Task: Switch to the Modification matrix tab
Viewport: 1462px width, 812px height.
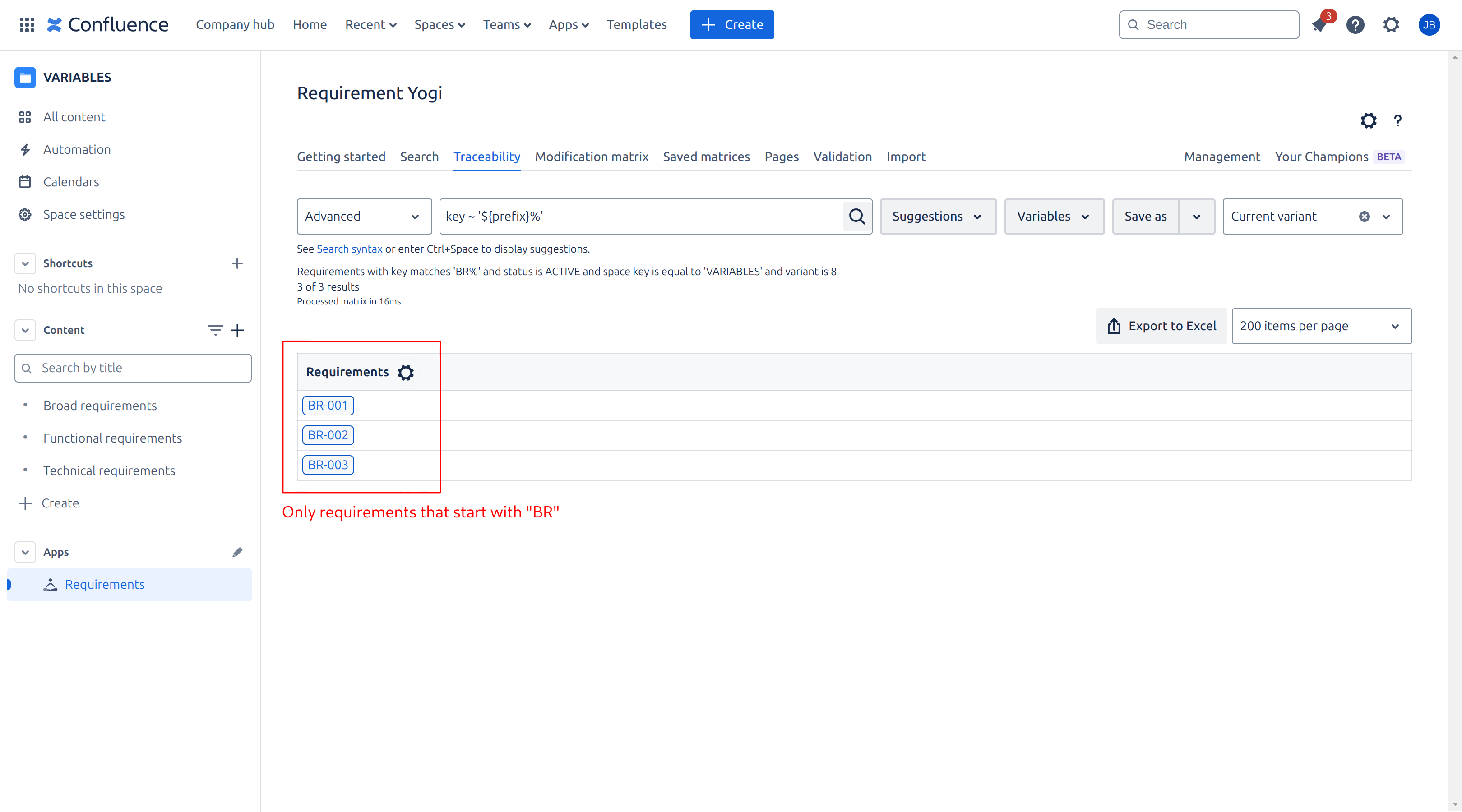Action: click(592, 157)
